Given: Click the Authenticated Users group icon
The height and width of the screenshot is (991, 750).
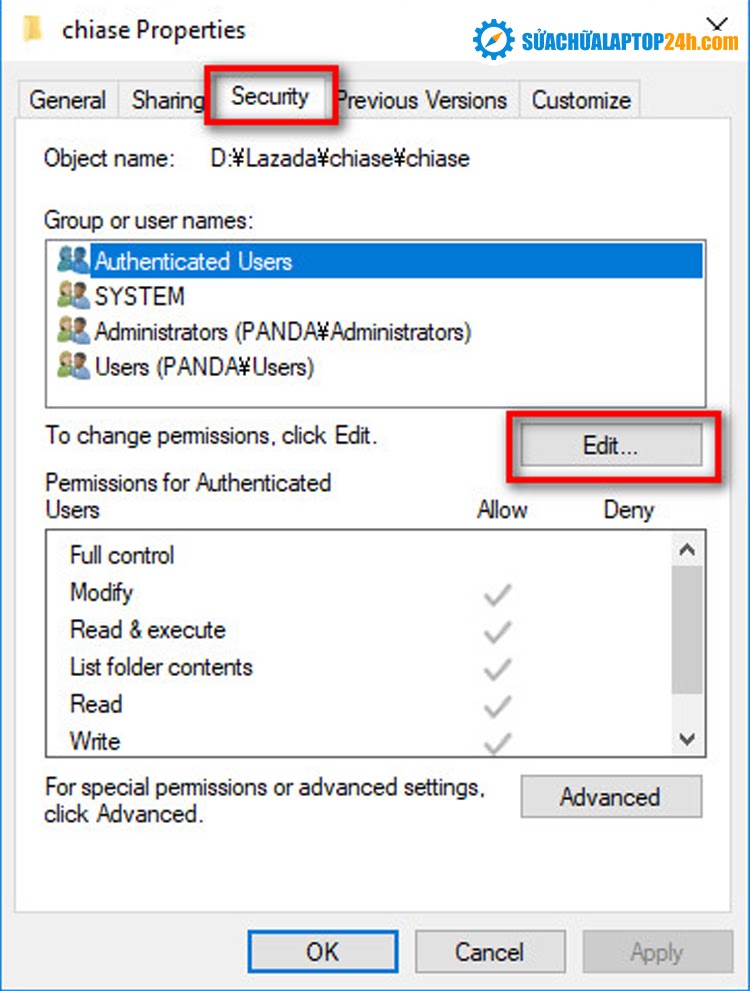Looking at the screenshot, I should 74,262.
